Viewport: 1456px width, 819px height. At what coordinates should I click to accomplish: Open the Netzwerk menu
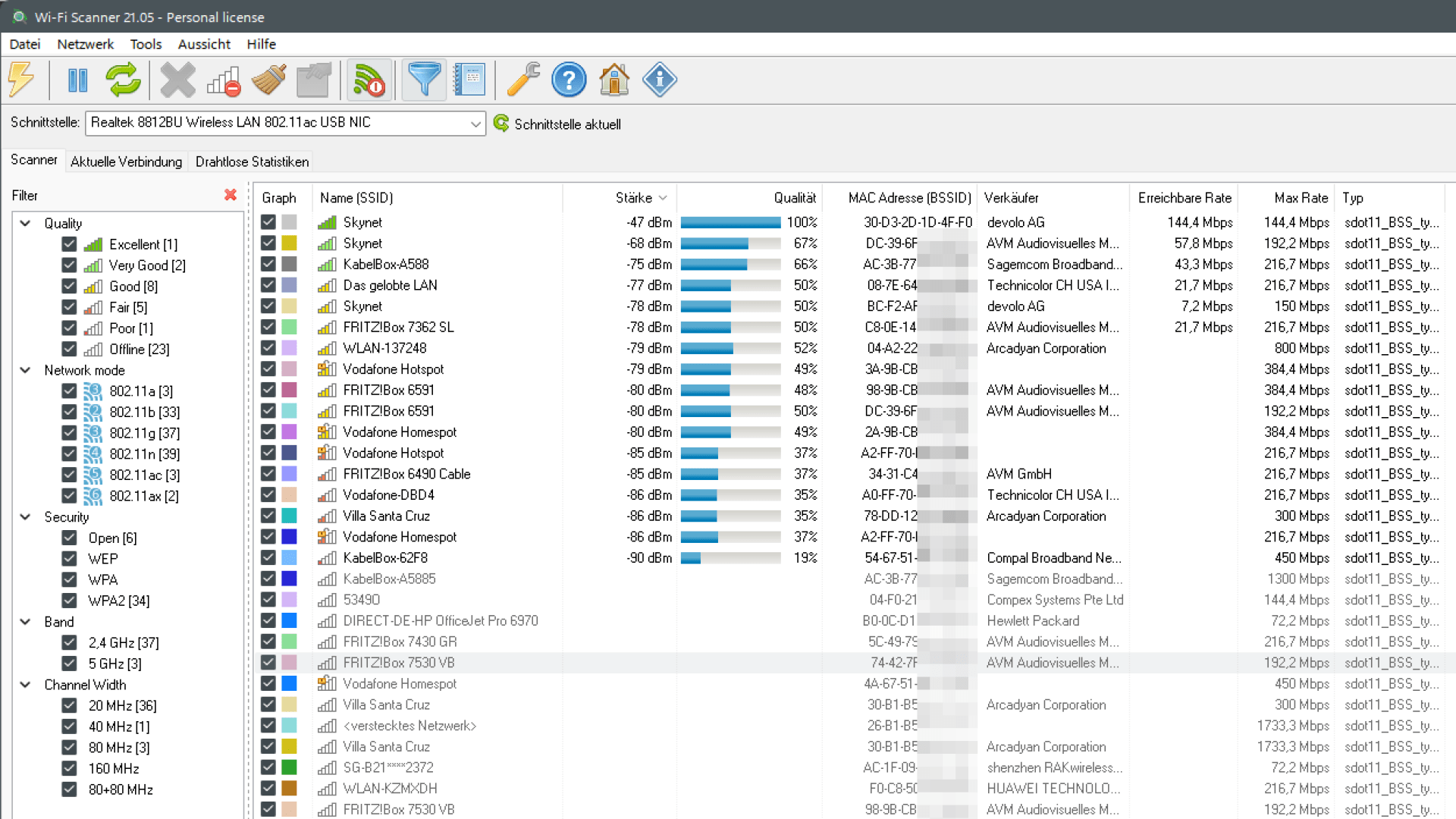(86, 44)
